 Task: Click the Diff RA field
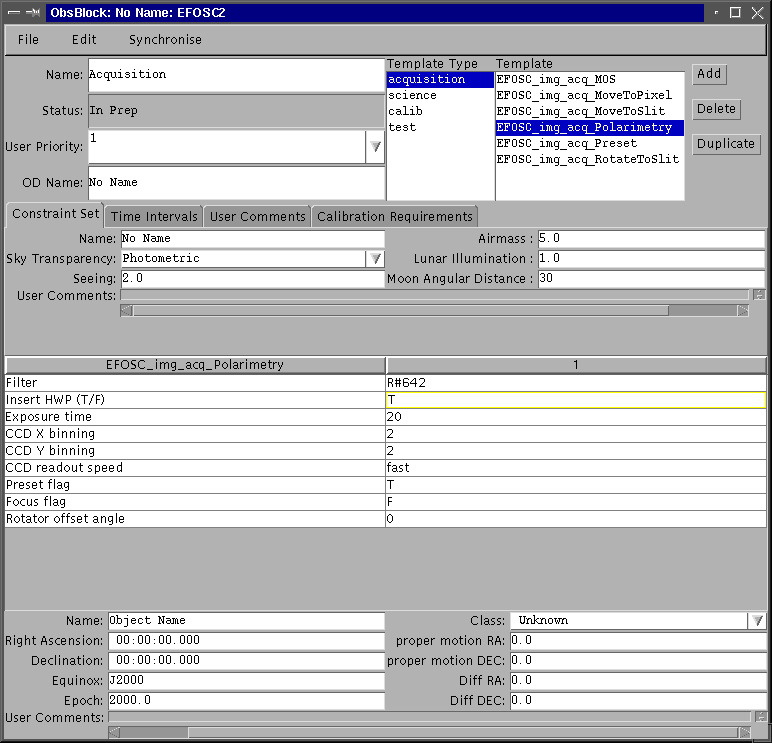point(638,680)
